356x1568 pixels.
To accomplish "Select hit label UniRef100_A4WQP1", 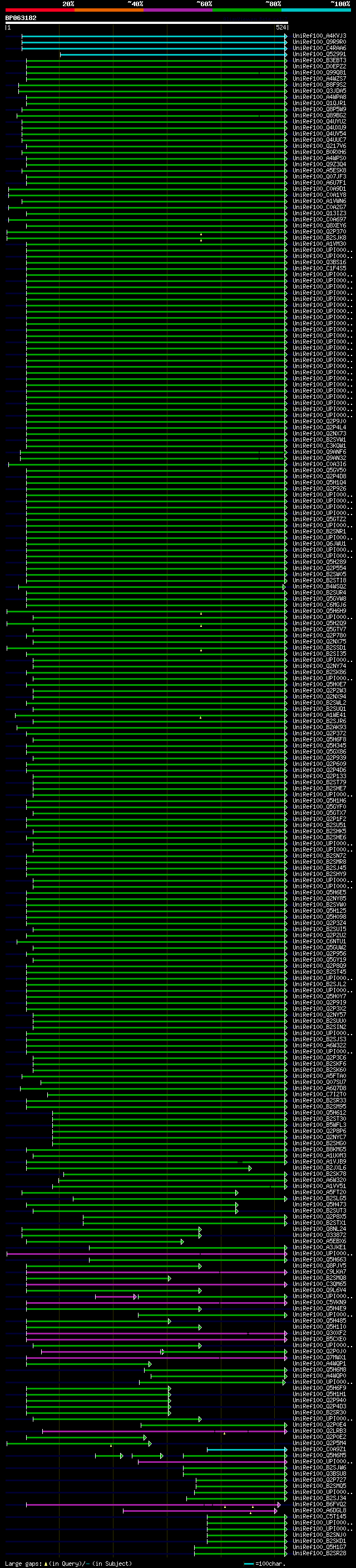I will click(x=319, y=1363).
